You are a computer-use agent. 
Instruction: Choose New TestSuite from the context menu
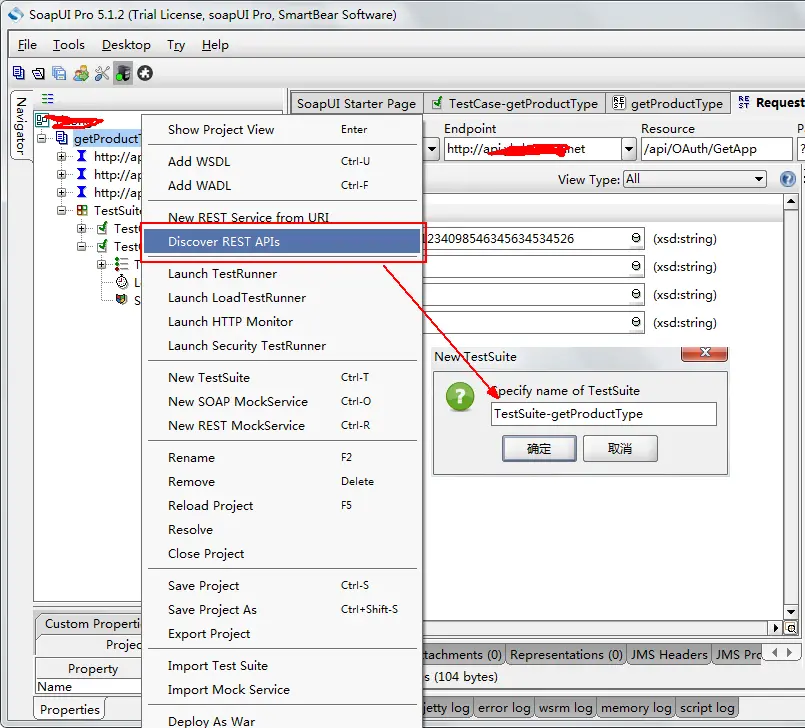click(282, 377)
